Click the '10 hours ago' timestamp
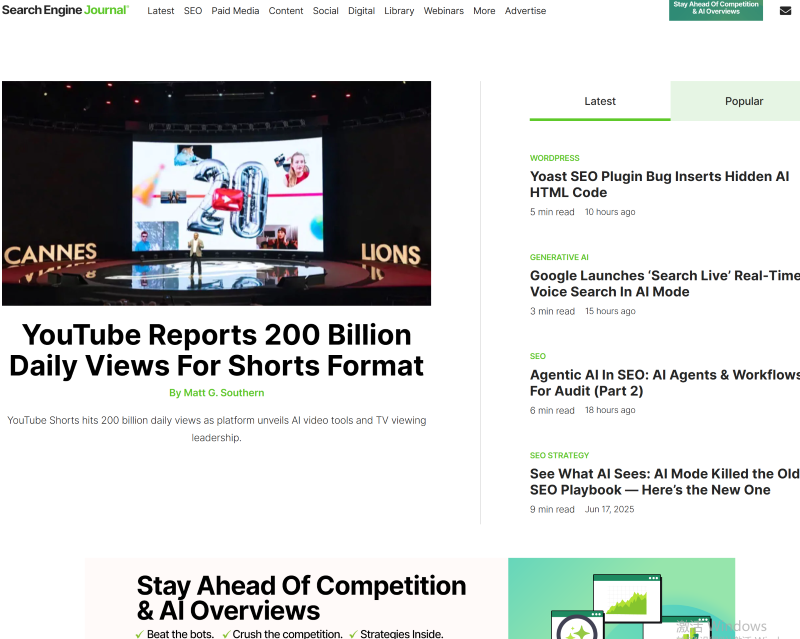The image size is (800, 639). (x=610, y=212)
